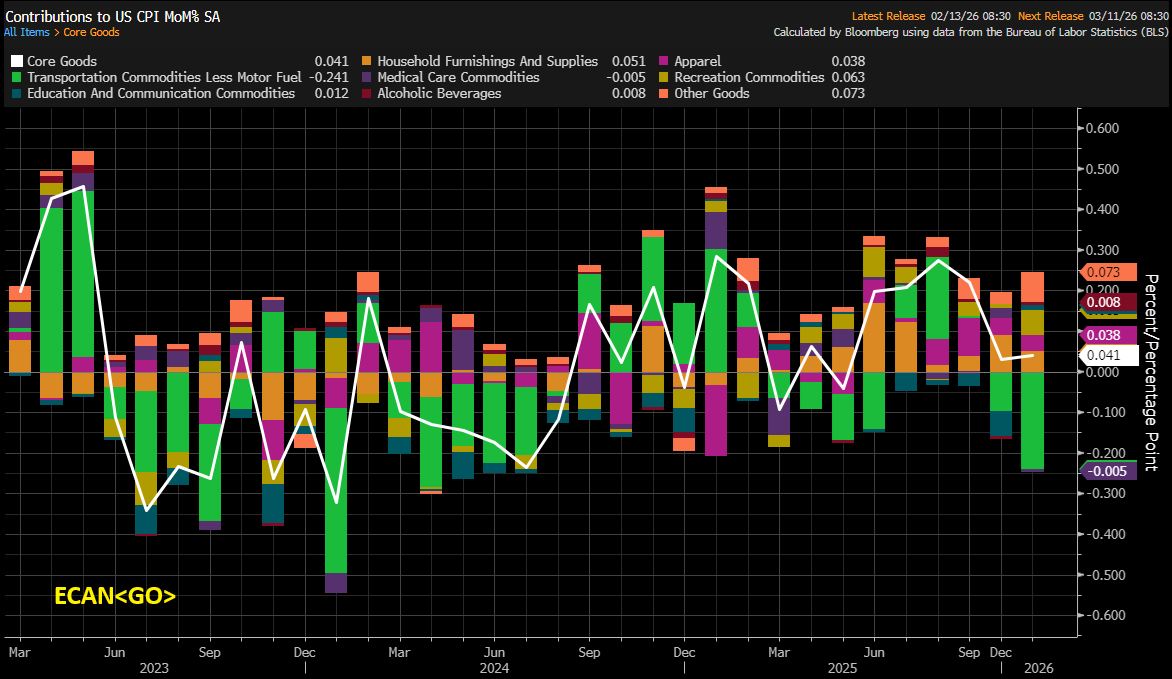Screen dimensions: 1172x679
Task: Click the white 0.041 axis value tag
Action: 1109,355
